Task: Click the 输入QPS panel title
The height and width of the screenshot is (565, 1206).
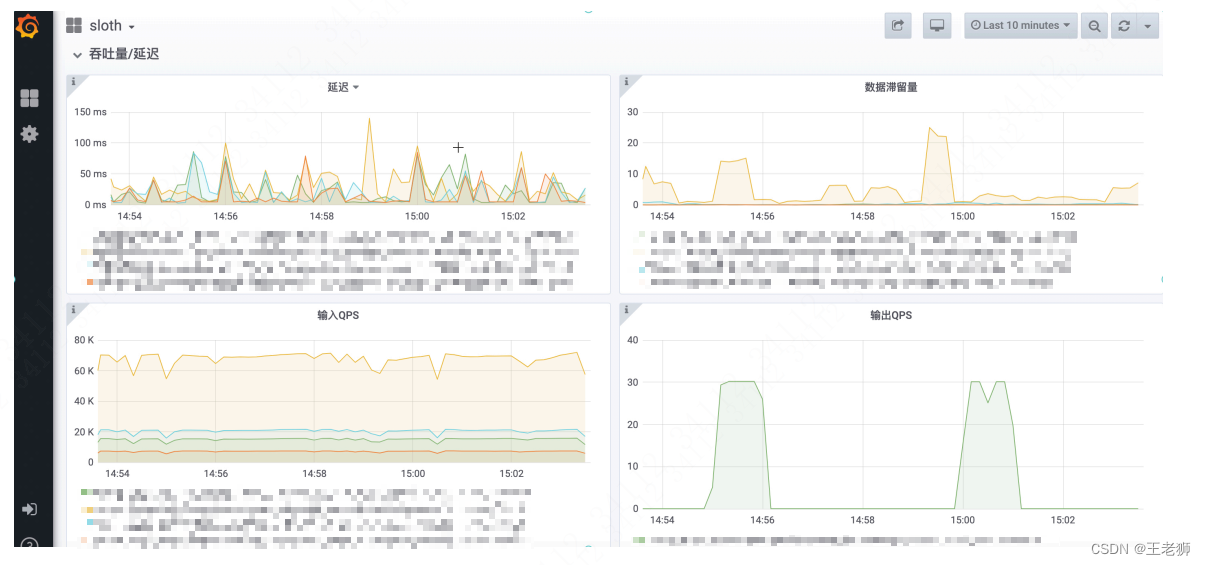Action: 338,315
